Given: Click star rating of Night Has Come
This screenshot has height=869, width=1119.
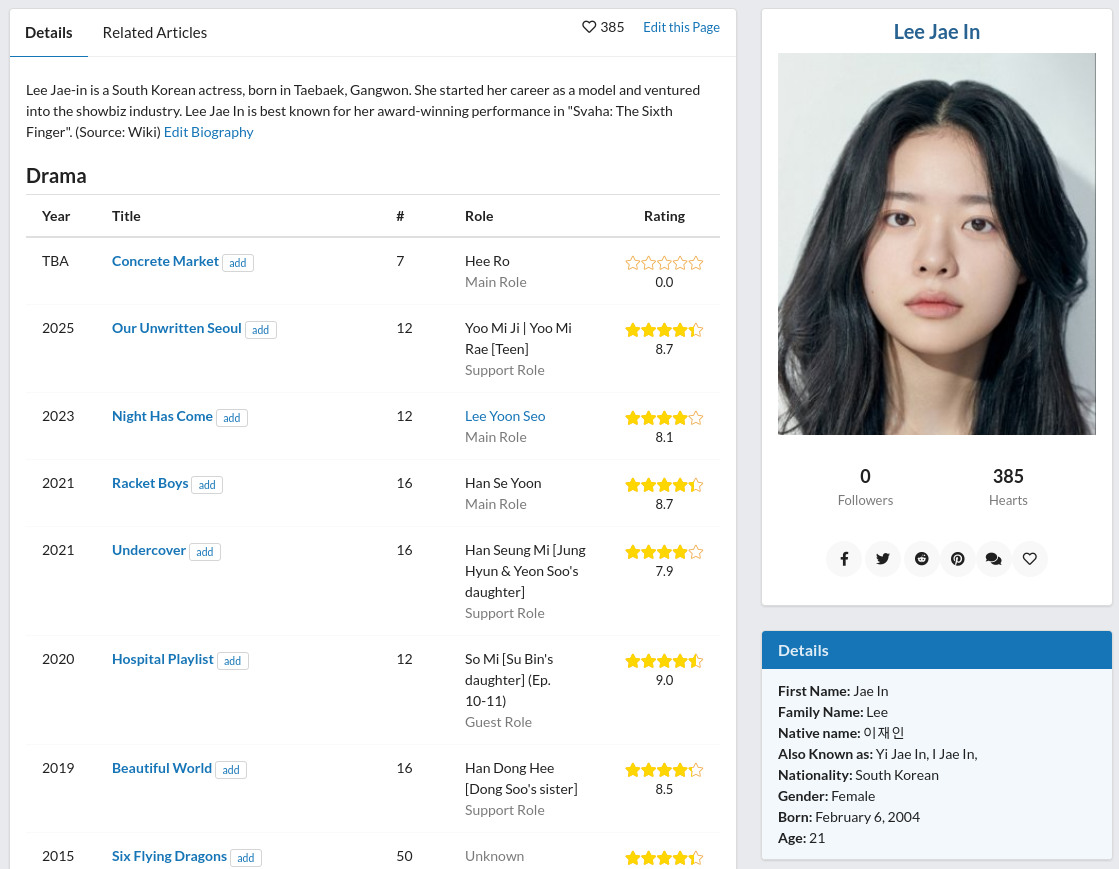Looking at the screenshot, I should 664,418.
